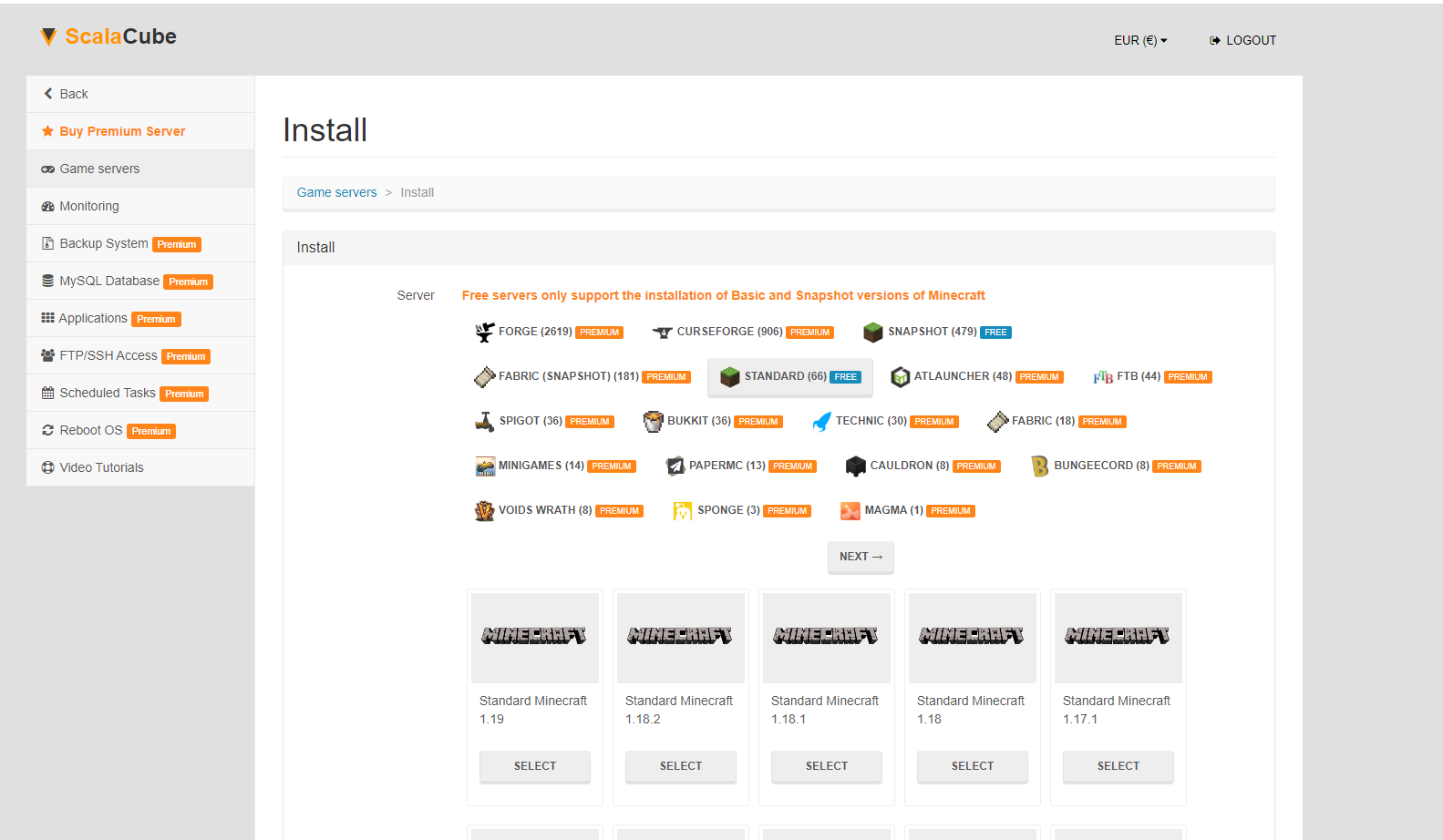Image resolution: width=1443 pixels, height=840 pixels.
Task: Choose STANDARD (66) server type label
Action: (786, 376)
